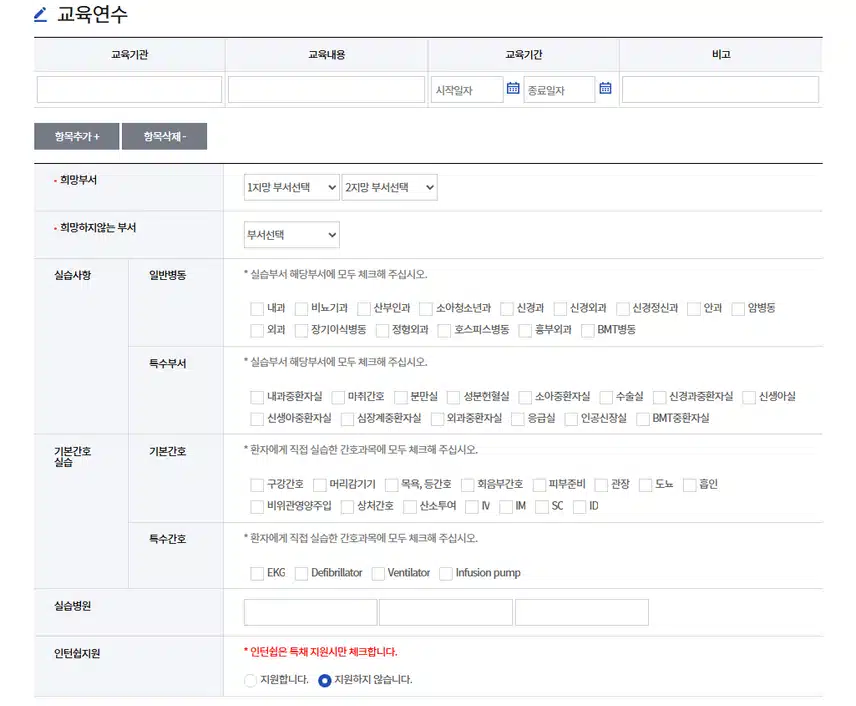Open the 2지망 부서선택 dropdown

(x=389, y=187)
